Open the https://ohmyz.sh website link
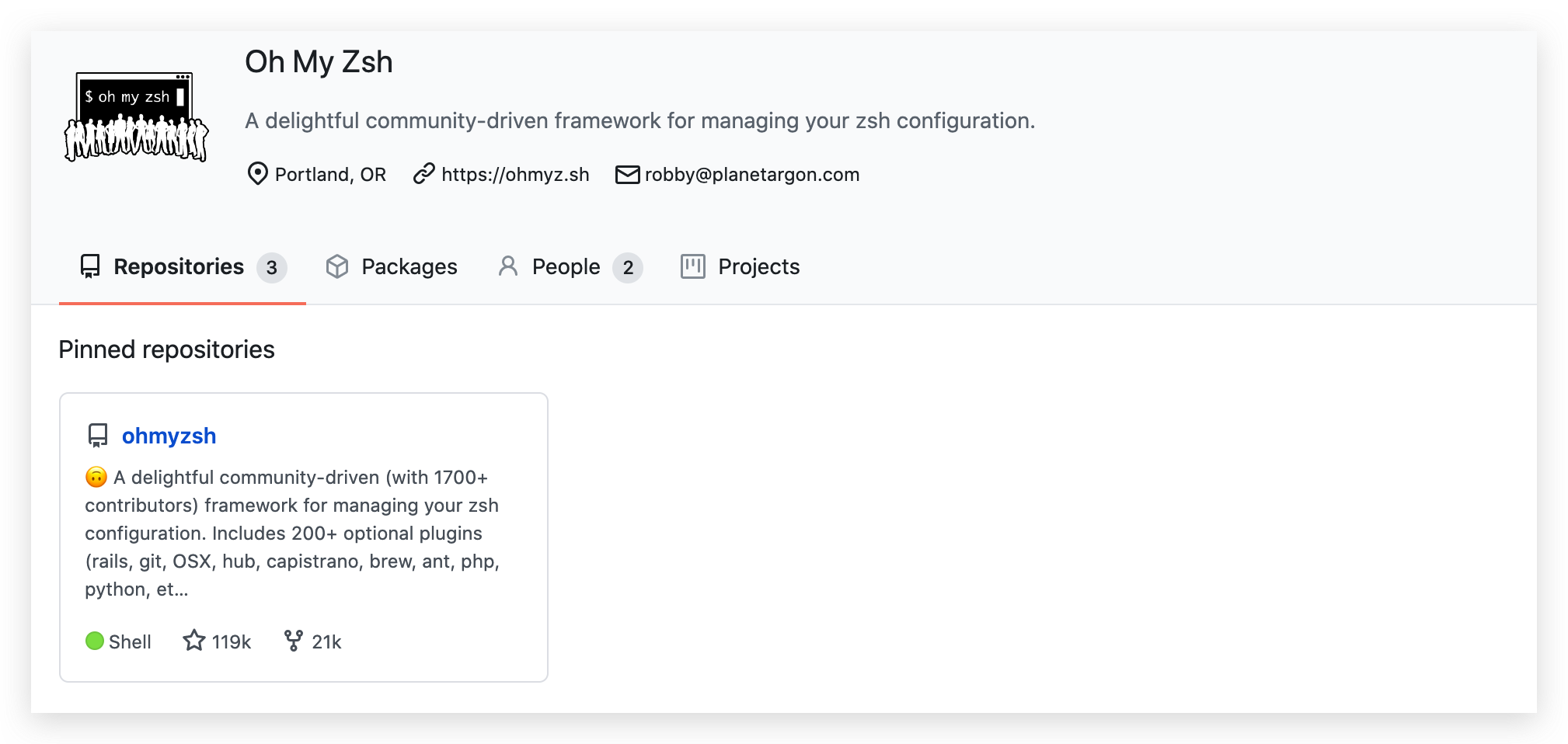The image size is (1568, 744). tap(515, 175)
